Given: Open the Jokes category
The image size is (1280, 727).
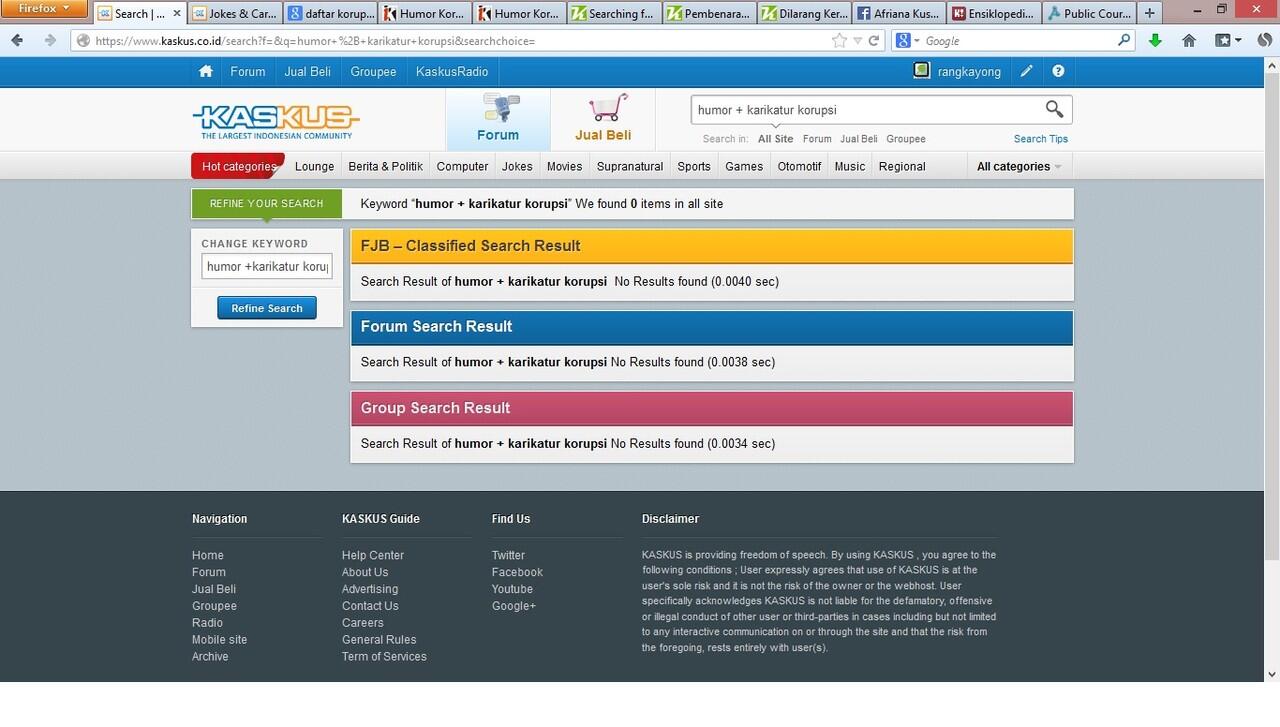Looking at the screenshot, I should [517, 166].
